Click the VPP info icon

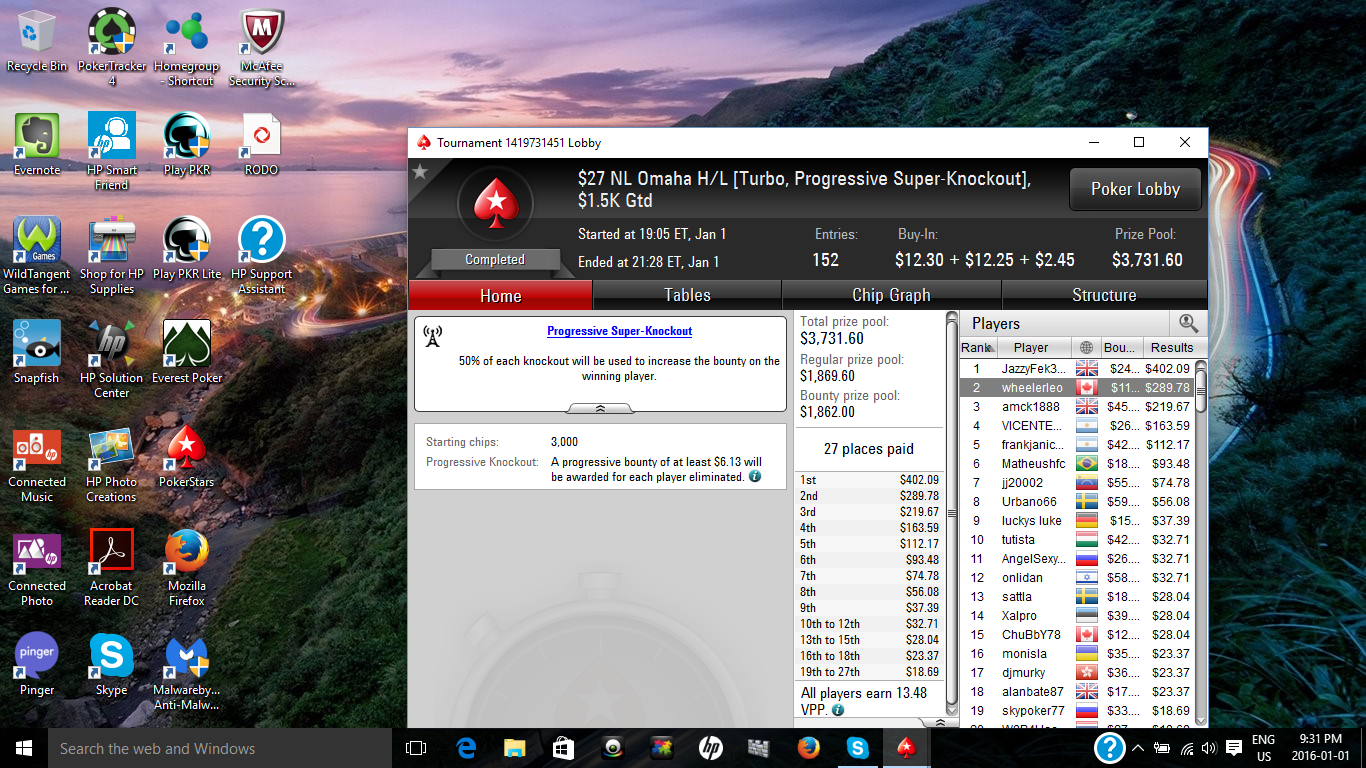pyautogui.click(x=838, y=709)
